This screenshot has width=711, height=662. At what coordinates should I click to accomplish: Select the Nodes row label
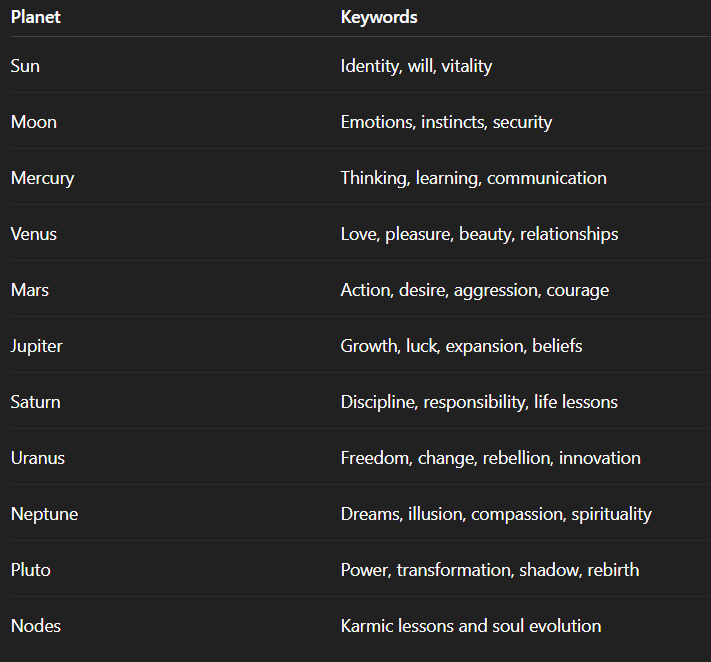pyautogui.click(x=36, y=626)
